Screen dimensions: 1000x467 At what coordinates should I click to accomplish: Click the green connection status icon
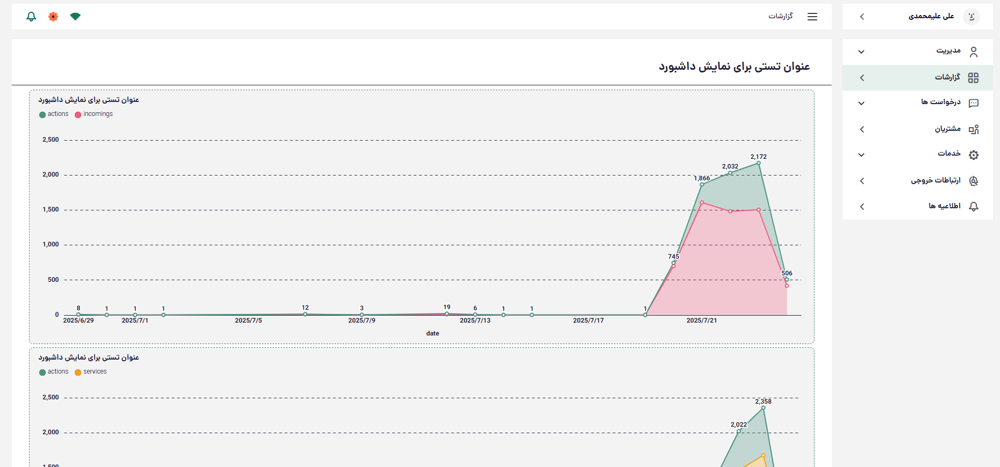pos(75,17)
